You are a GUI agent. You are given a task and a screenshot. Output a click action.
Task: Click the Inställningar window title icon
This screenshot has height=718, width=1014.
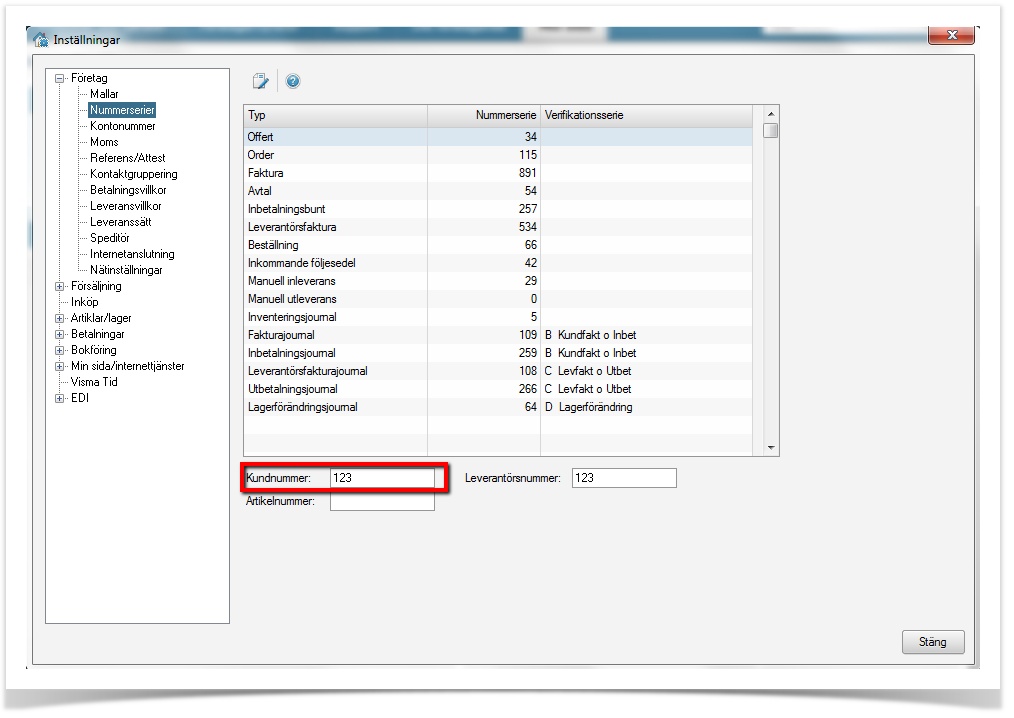pos(40,40)
